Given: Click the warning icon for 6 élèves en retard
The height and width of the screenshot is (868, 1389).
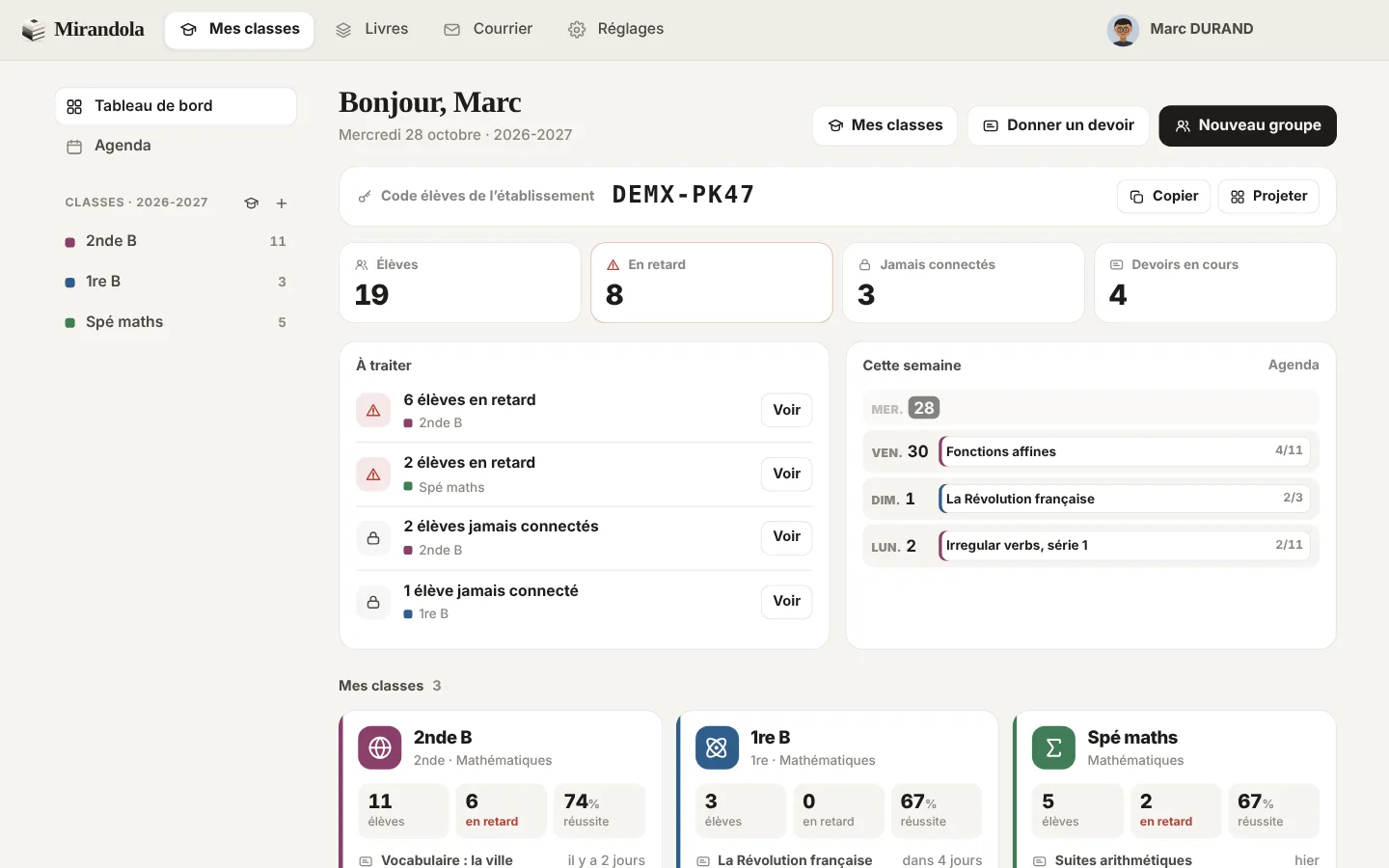Looking at the screenshot, I should tap(373, 410).
